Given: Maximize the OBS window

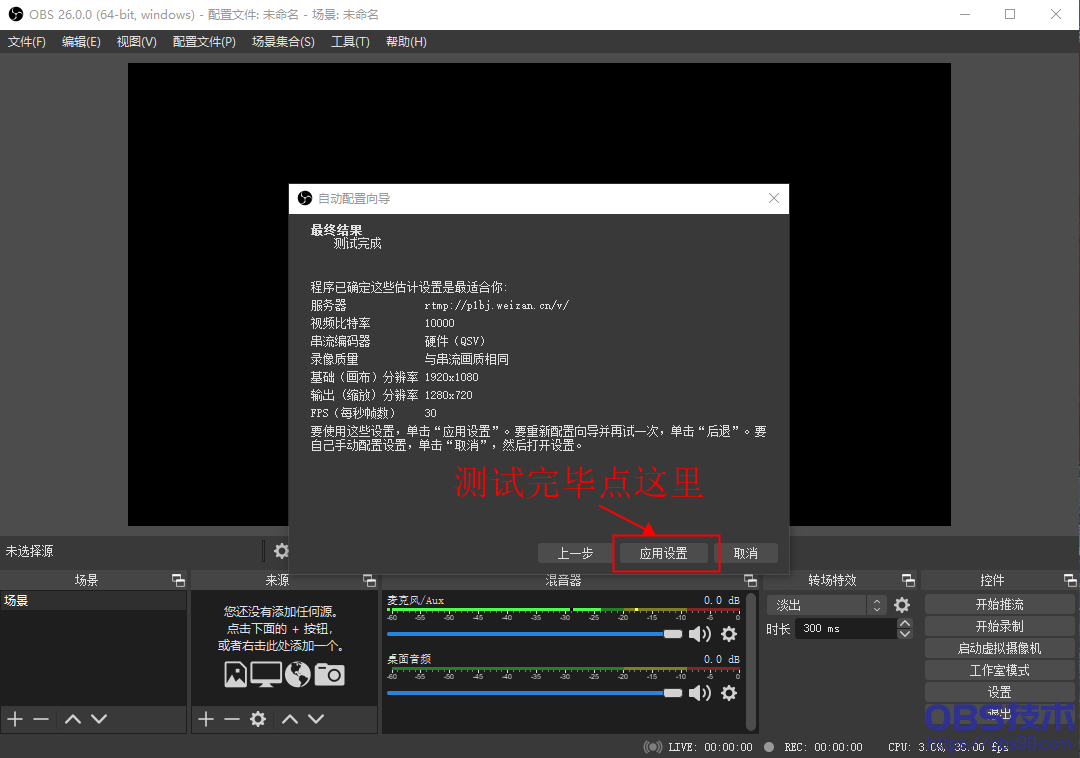Looking at the screenshot, I should tap(1010, 14).
